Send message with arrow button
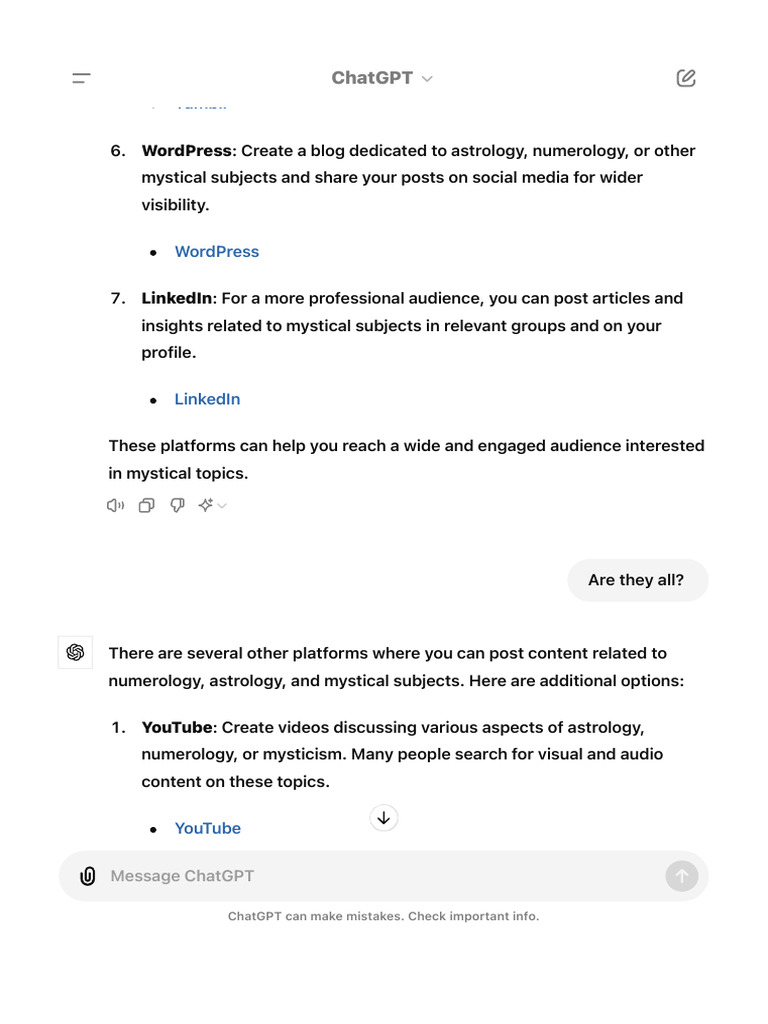The image size is (768, 1024). [682, 876]
